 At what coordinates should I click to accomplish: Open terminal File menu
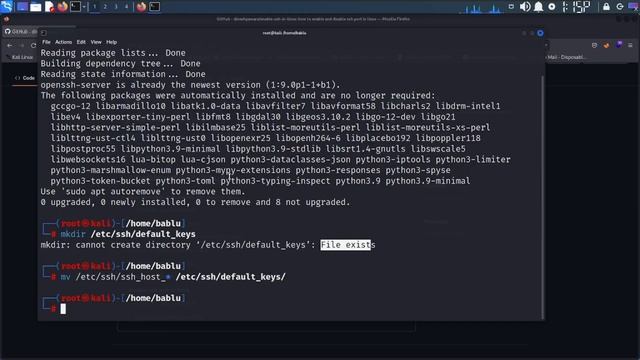pyautogui.click(x=46, y=42)
